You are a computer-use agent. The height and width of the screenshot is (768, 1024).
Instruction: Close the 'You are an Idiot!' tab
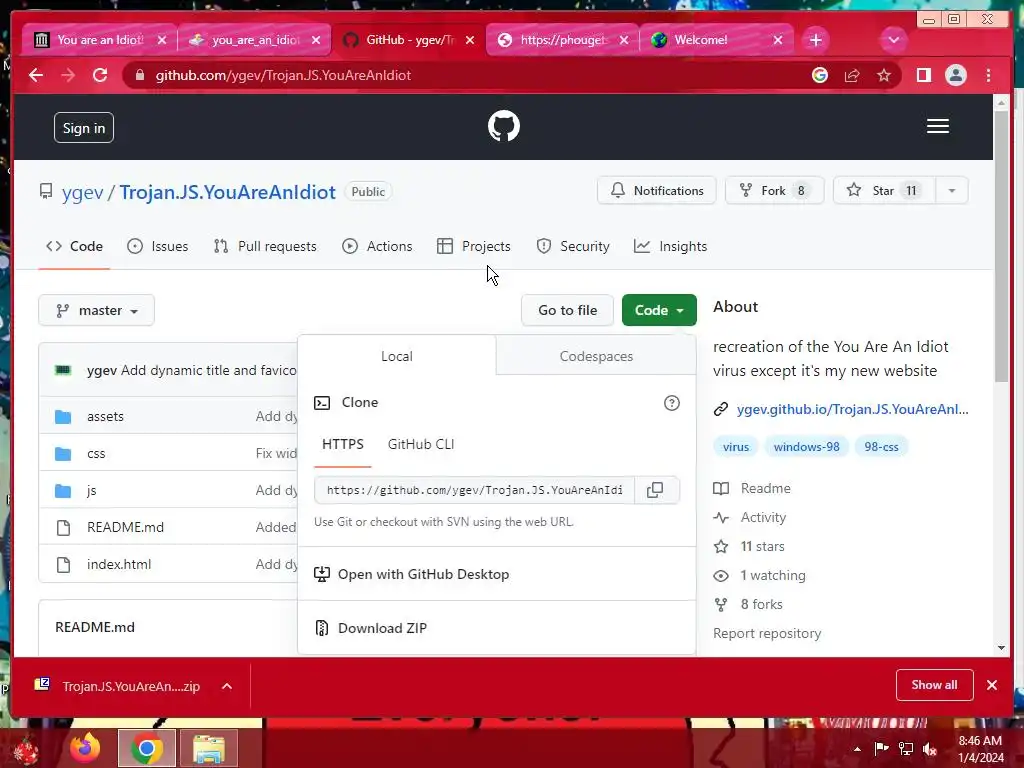pyautogui.click(x=162, y=40)
